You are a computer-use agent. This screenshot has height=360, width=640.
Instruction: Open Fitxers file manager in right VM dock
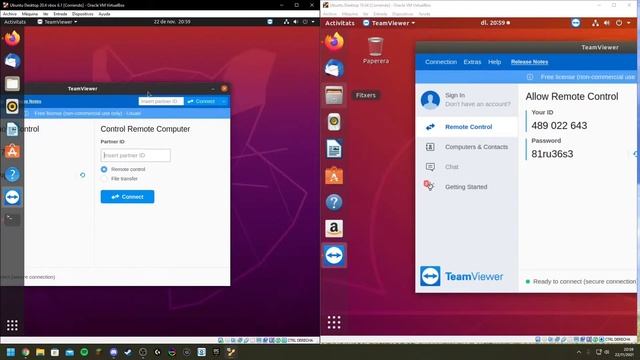[334, 95]
